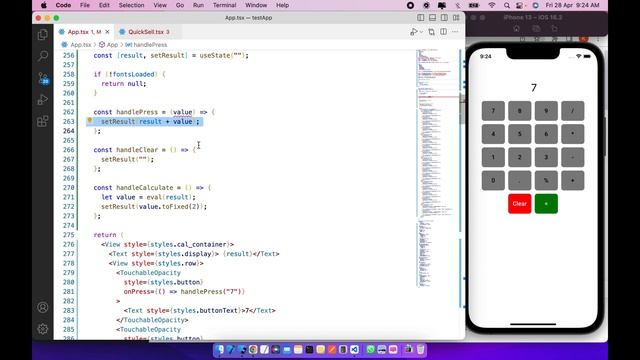
Task: Open the Explorer view in the activity bar
Action: (42, 35)
